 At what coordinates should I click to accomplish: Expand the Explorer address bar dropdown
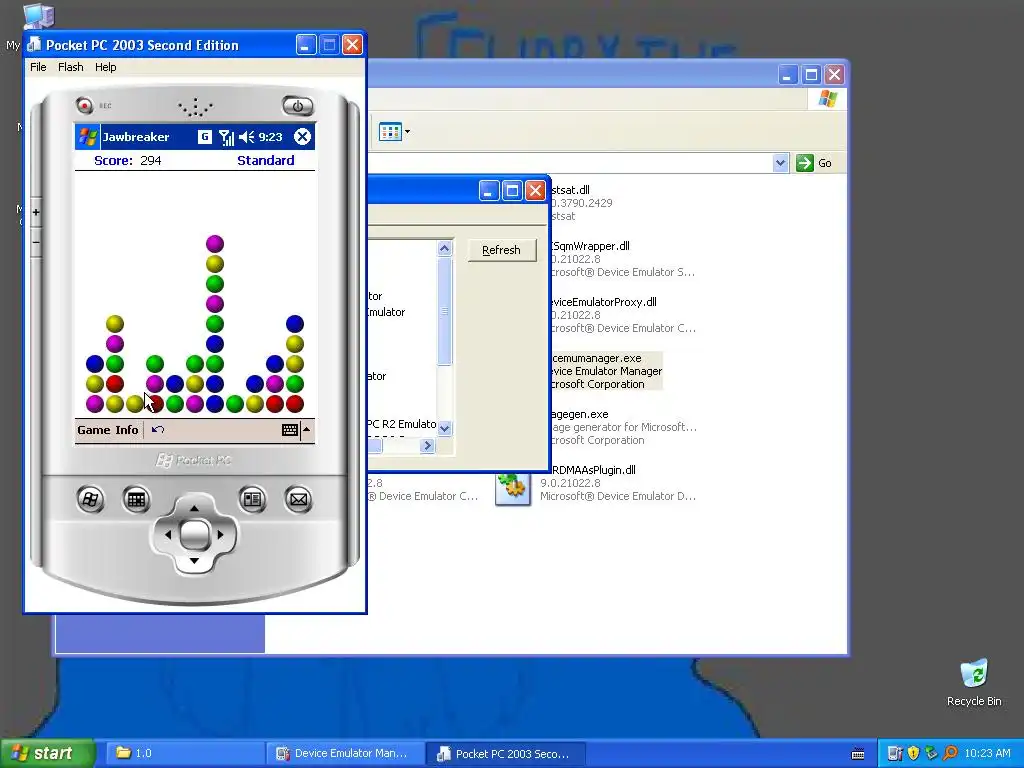point(780,163)
